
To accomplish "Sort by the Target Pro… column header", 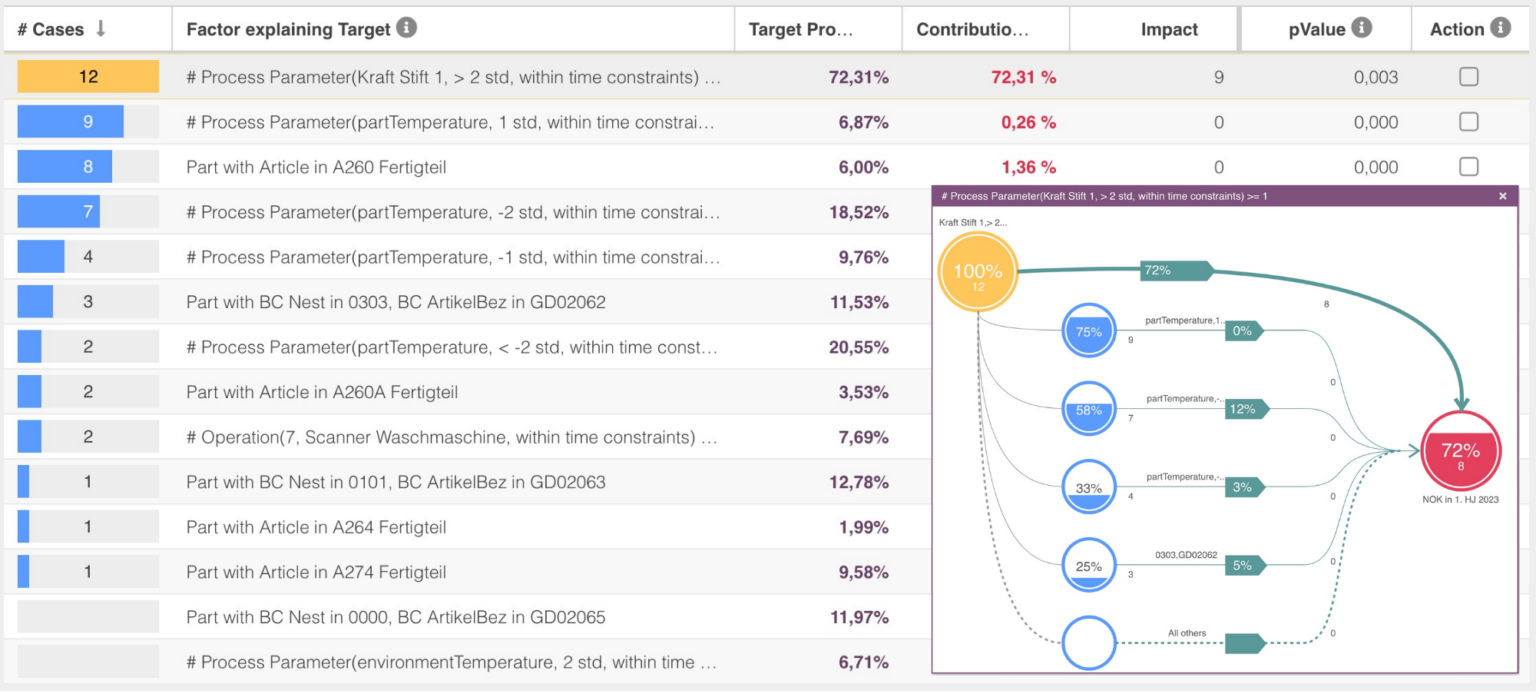I will coord(800,30).
